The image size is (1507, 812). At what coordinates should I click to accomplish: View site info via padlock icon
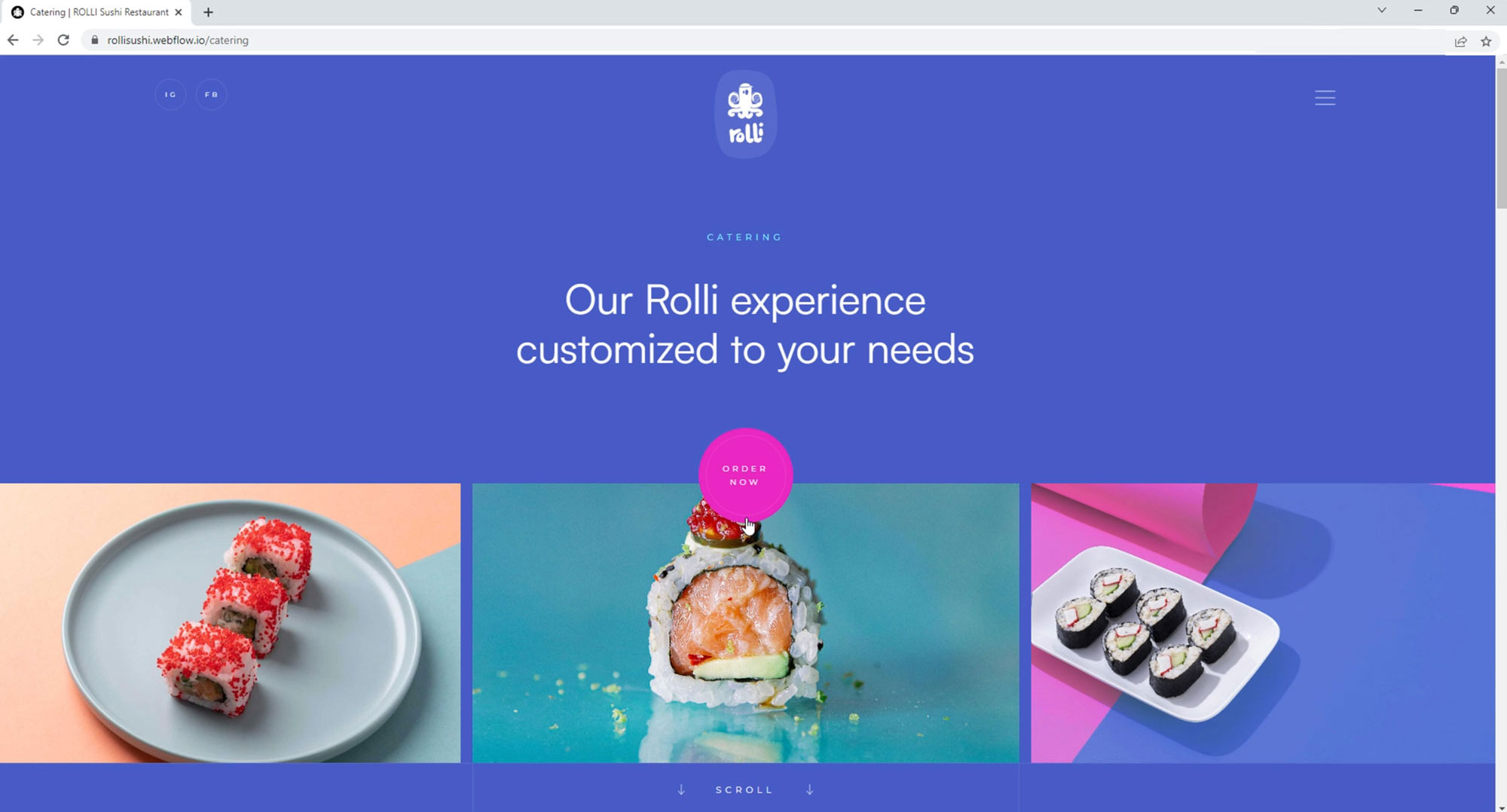94,40
